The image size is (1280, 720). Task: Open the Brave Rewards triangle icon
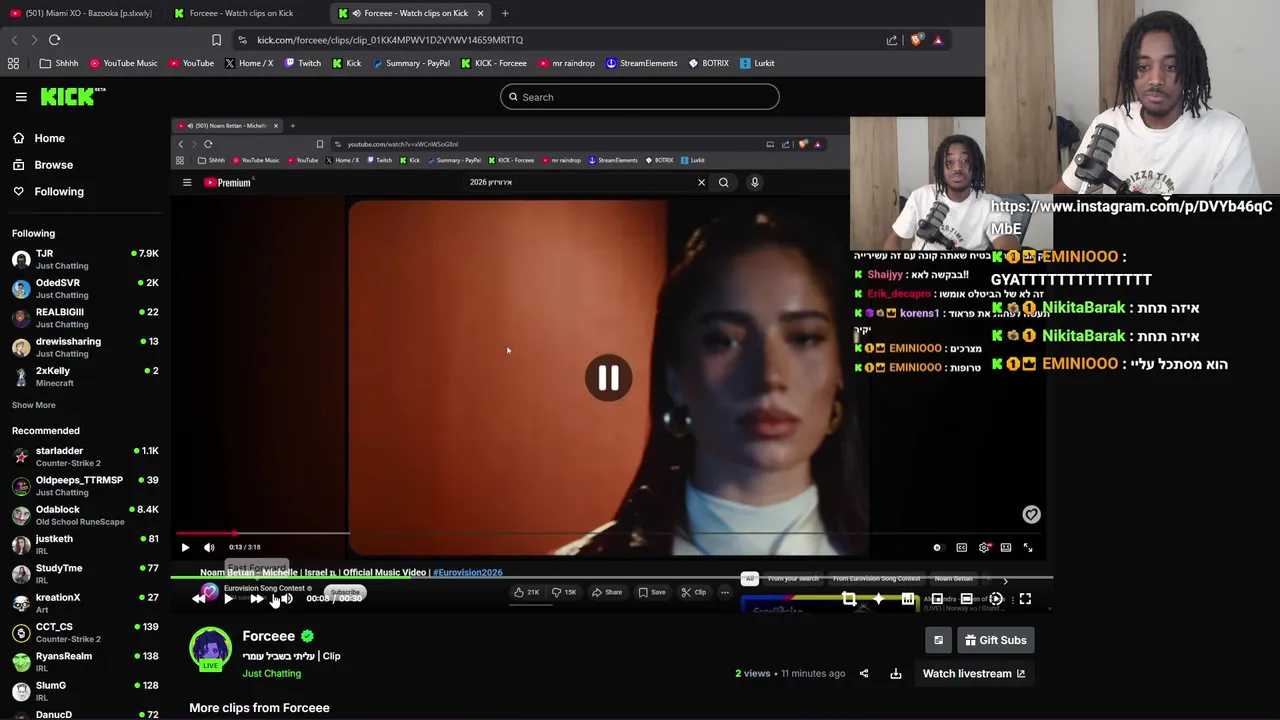938,40
